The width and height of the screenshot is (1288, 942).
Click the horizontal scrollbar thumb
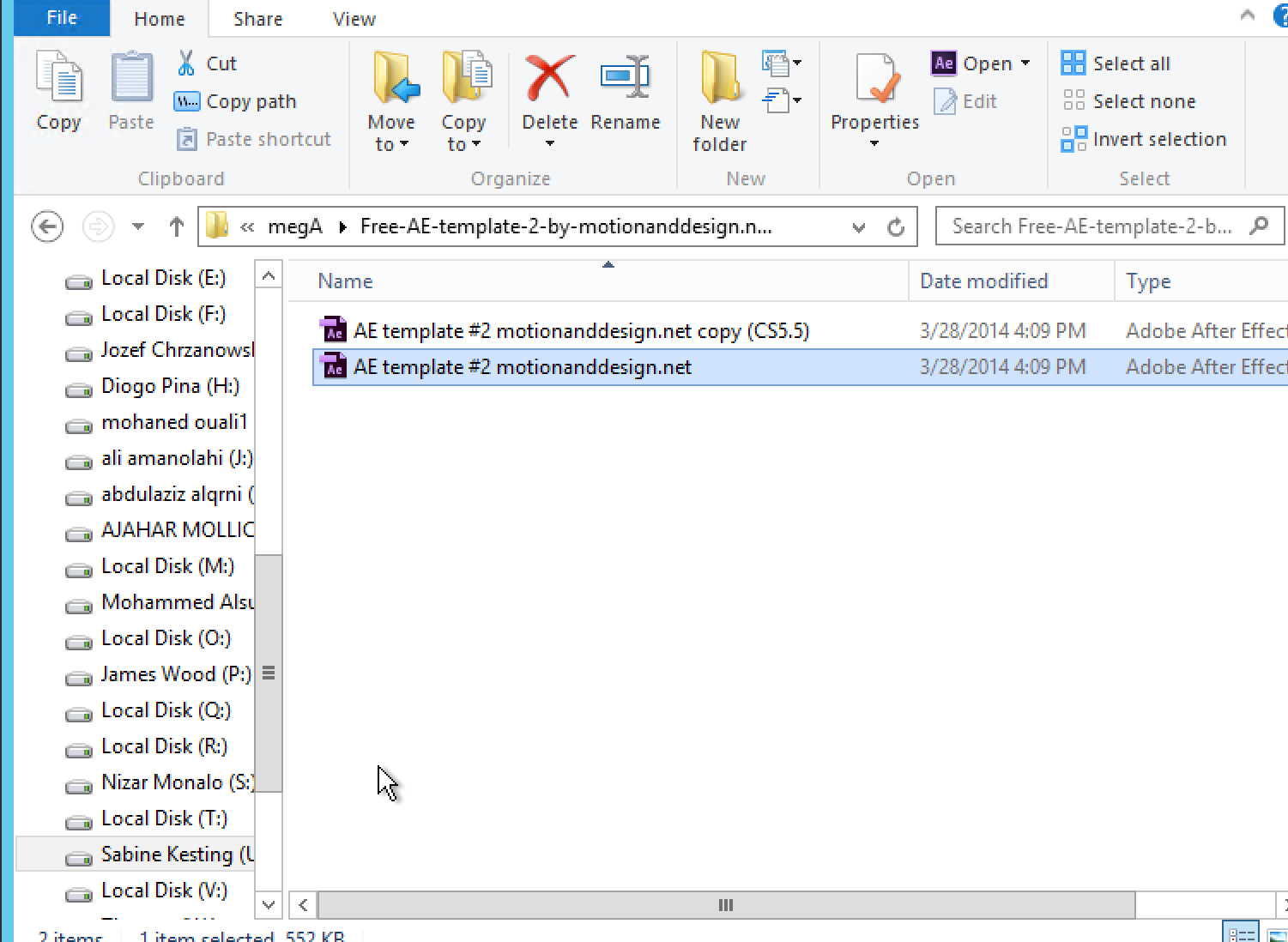(x=726, y=905)
